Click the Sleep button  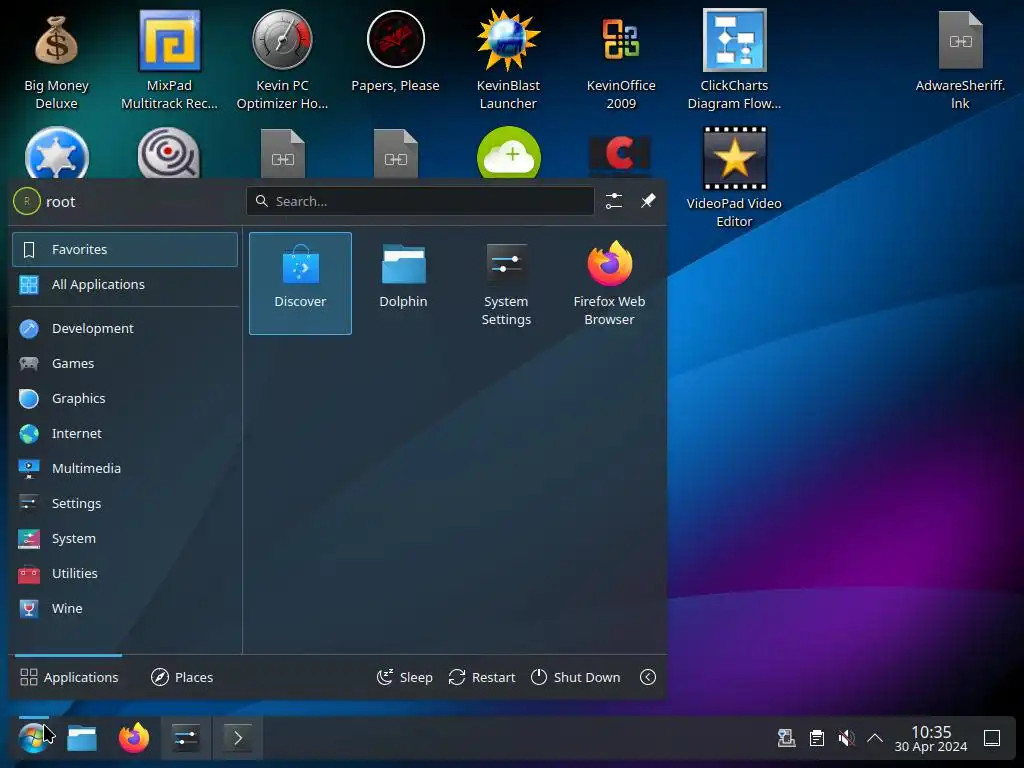pyautogui.click(x=405, y=677)
